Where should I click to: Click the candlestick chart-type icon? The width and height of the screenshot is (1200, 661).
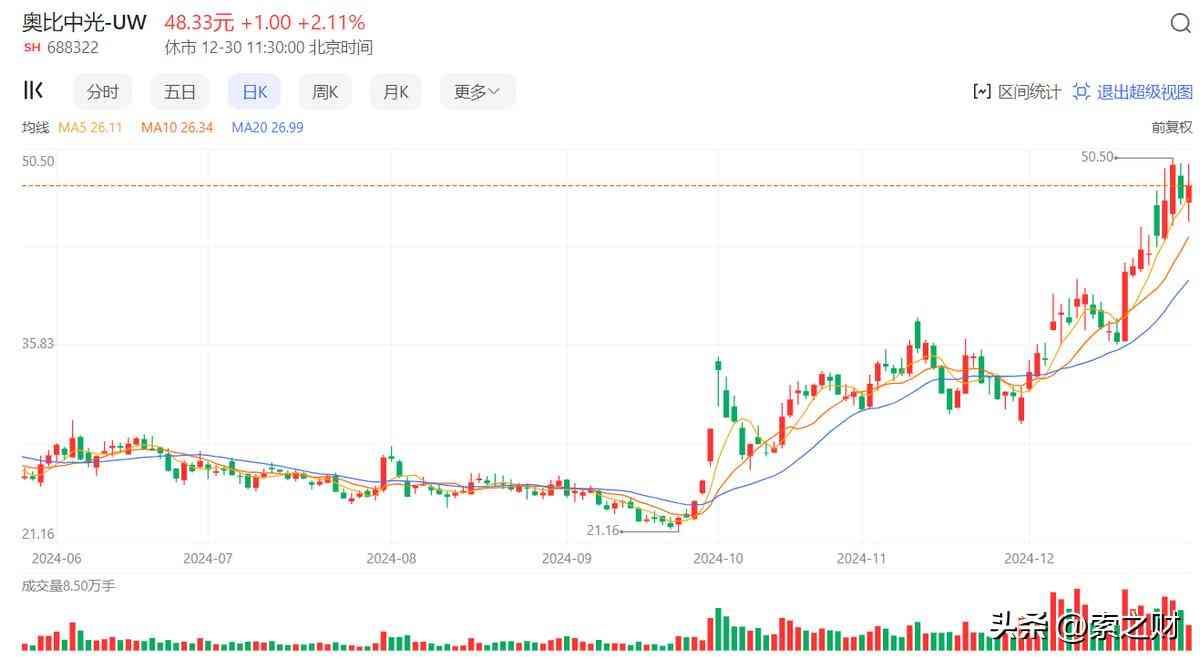click(33, 91)
